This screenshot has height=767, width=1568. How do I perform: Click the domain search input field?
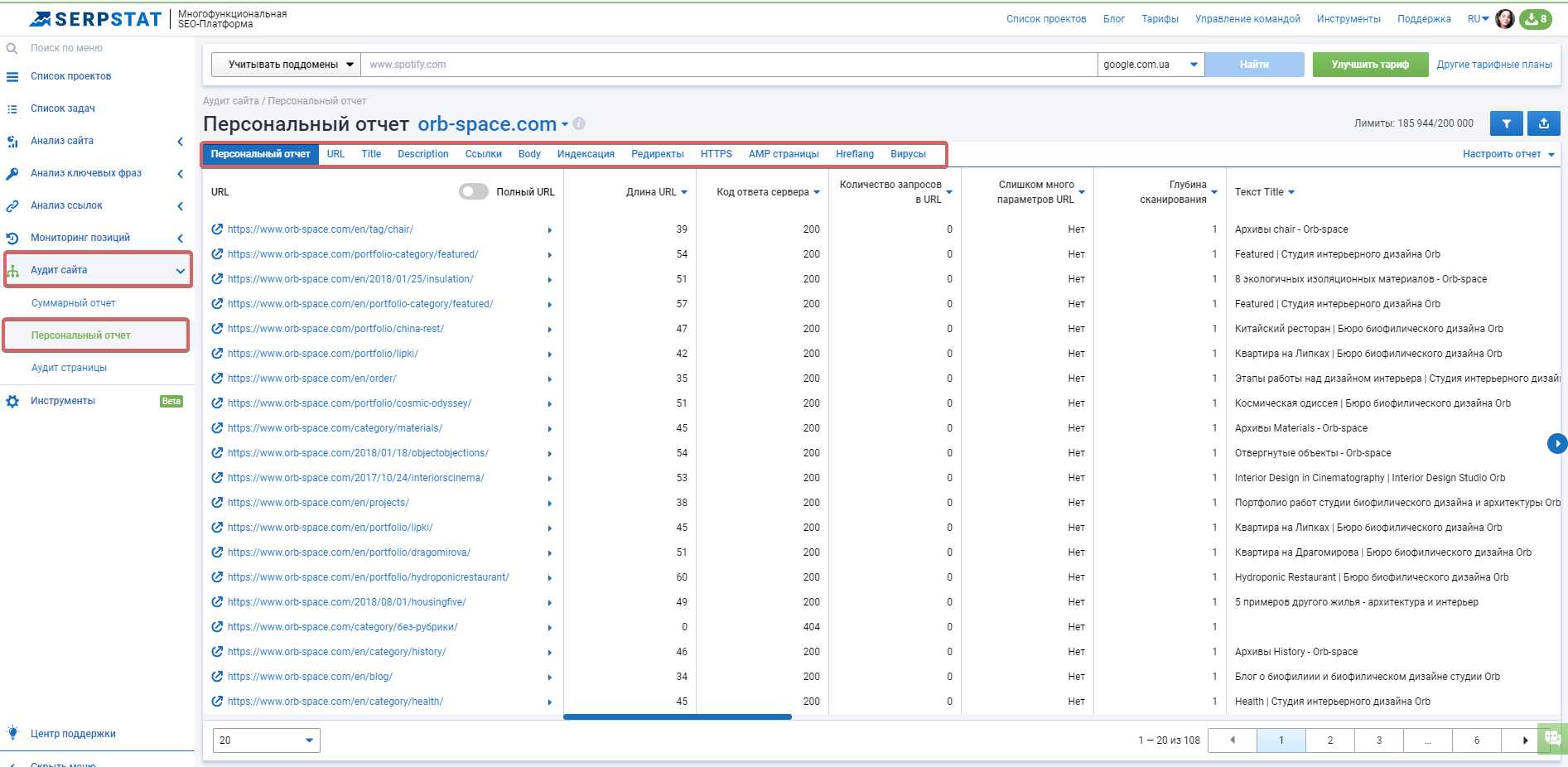pos(729,65)
